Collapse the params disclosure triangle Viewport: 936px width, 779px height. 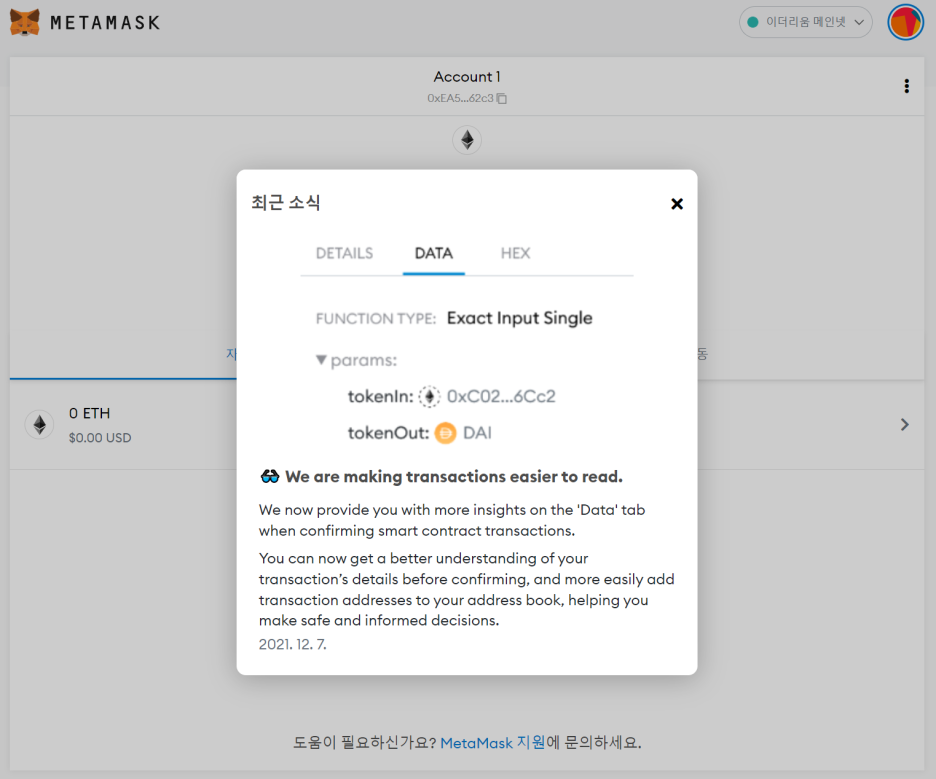pos(321,360)
